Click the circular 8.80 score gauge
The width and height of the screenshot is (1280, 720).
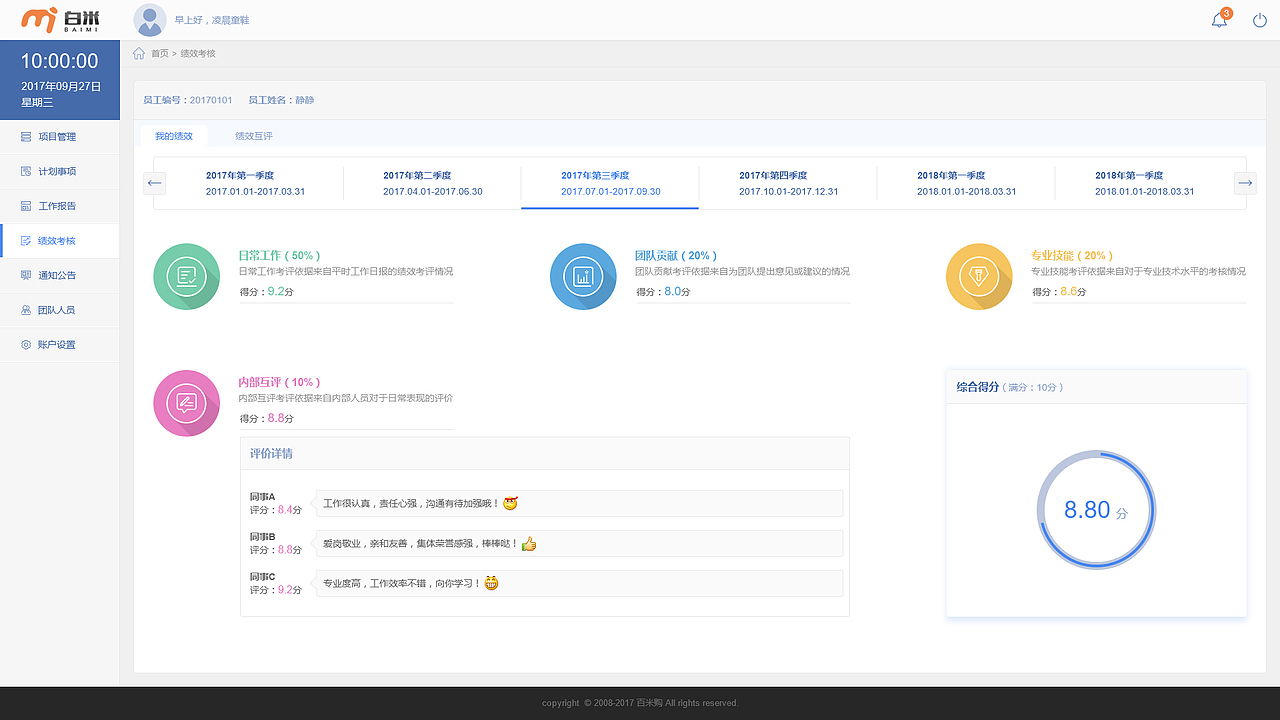click(1096, 510)
